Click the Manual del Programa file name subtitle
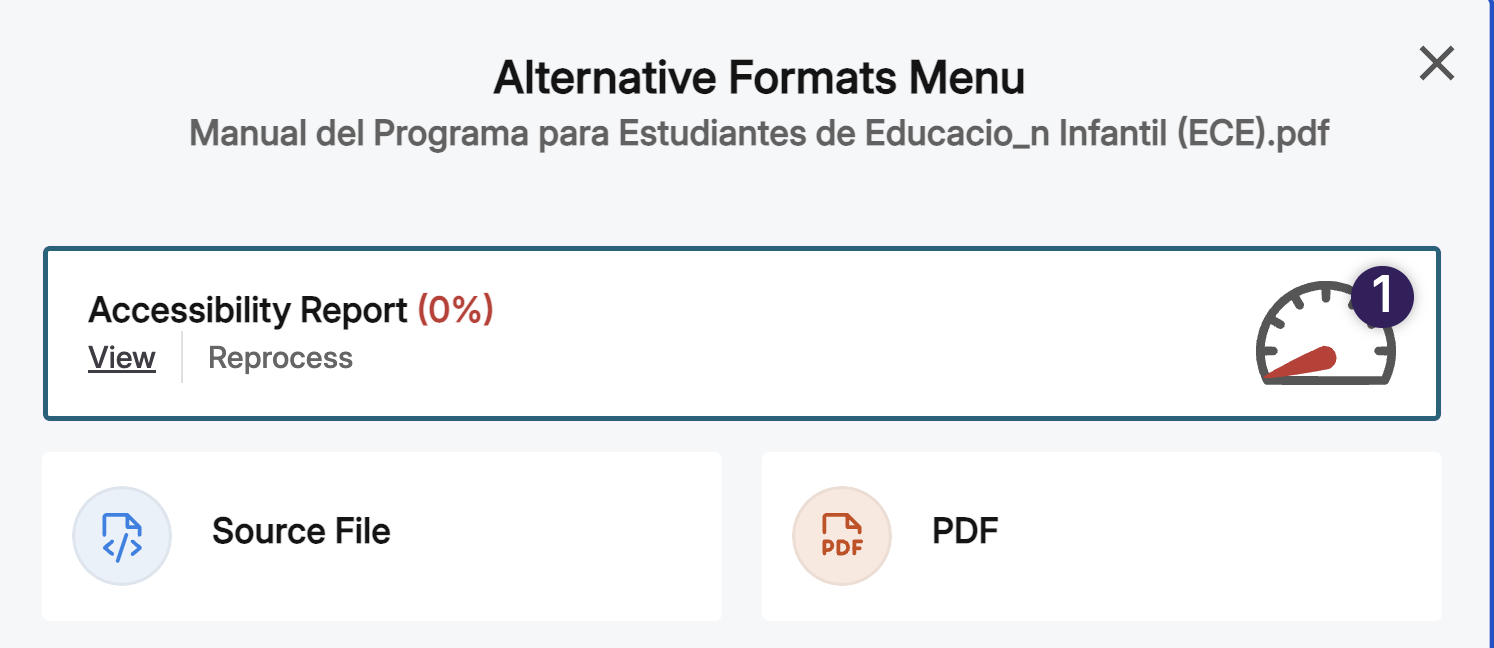Viewport: 1494px width, 648px height. pos(759,131)
